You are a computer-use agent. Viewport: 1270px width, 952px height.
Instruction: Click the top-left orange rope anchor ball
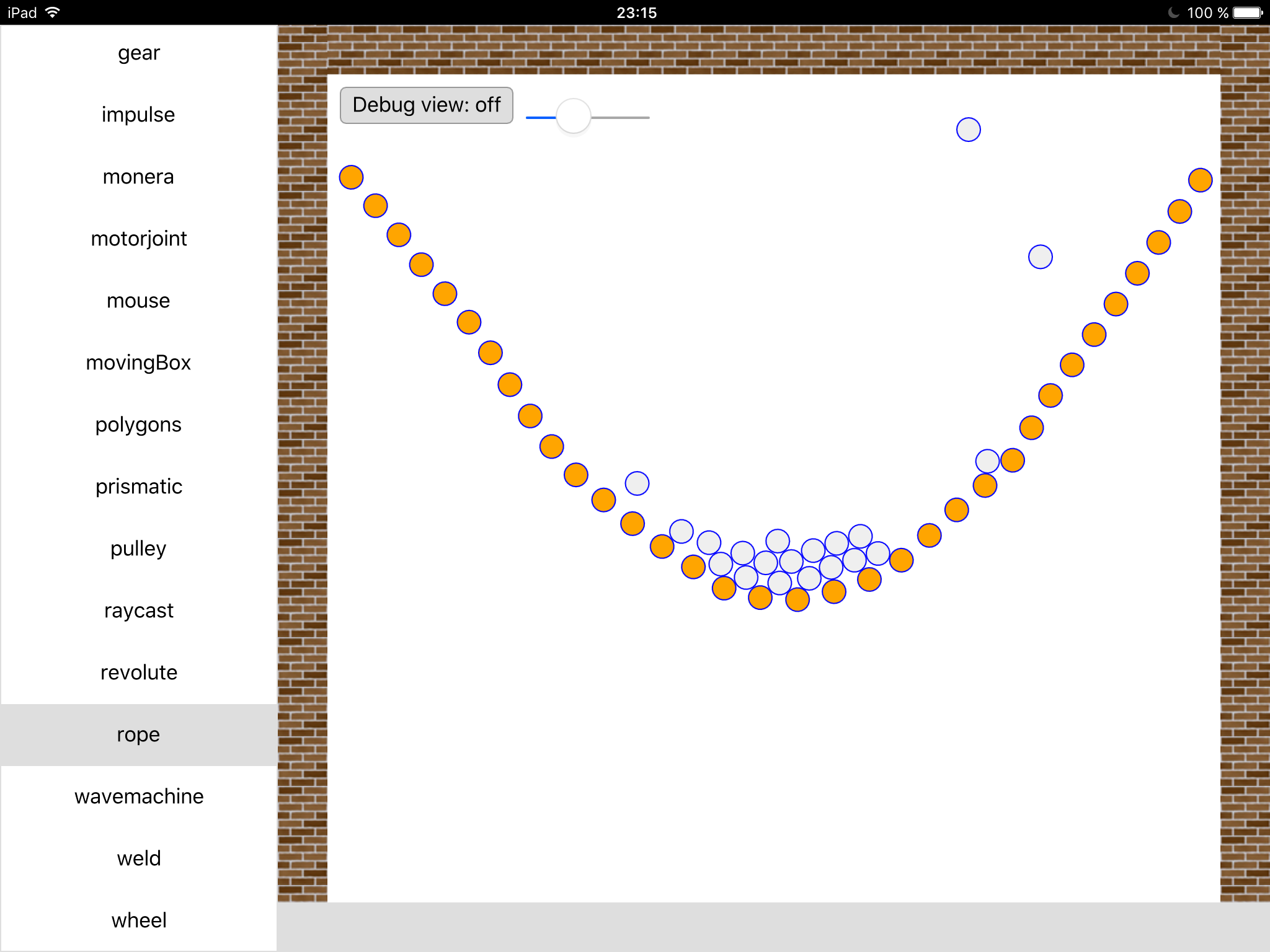(x=351, y=177)
